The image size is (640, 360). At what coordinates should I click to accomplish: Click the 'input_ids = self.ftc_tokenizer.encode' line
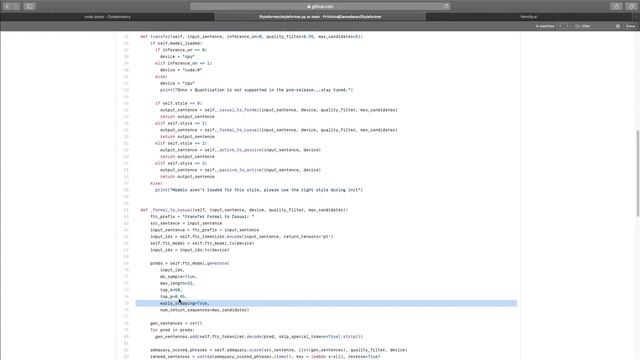(242, 236)
